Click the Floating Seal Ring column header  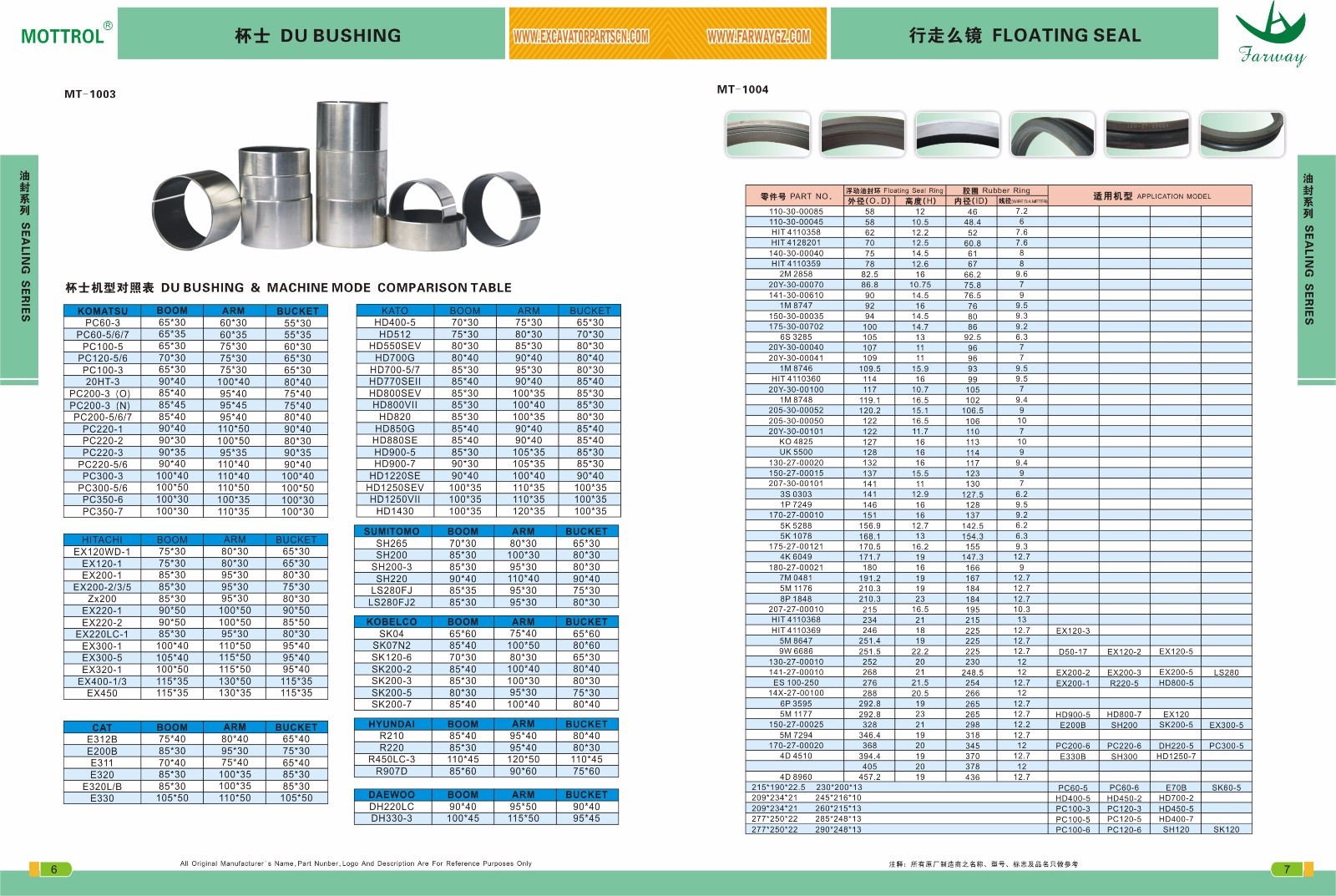tap(894, 190)
